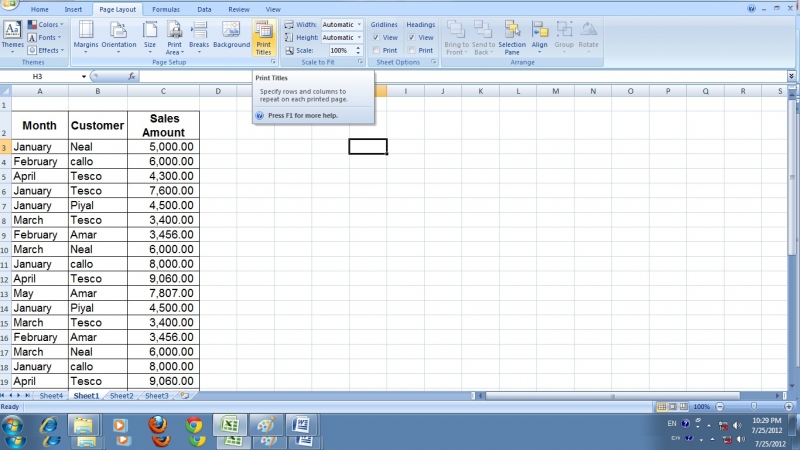
Task: Click the Press F1 for more help link
Action: point(303,115)
